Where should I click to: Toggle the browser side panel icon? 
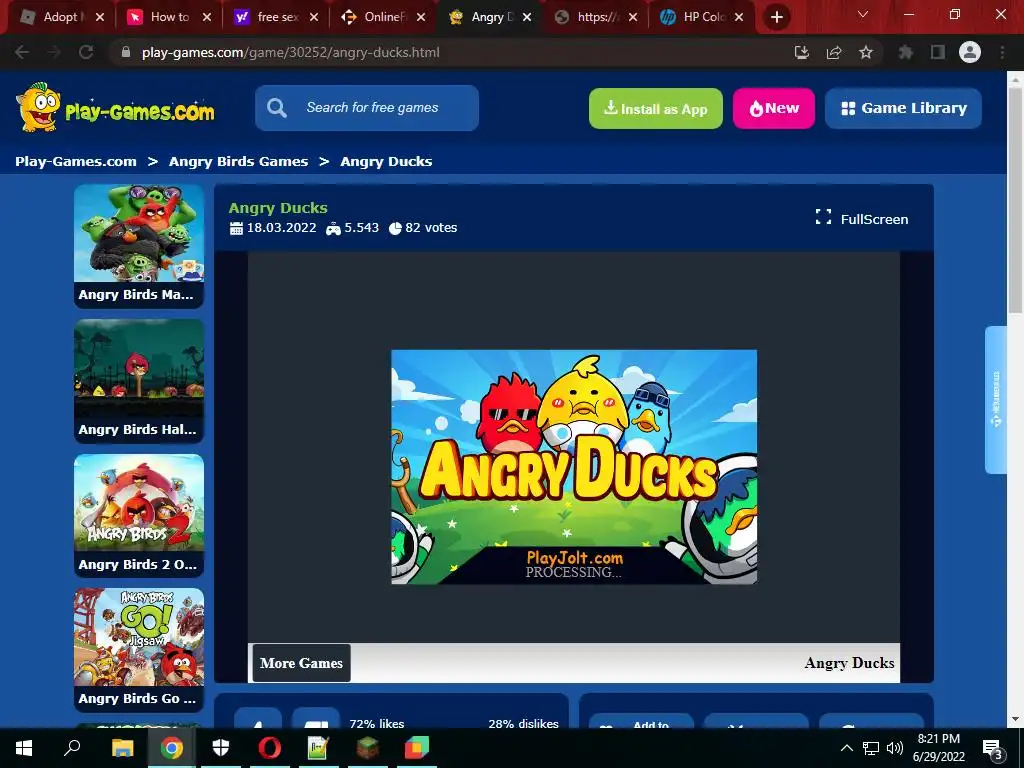coord(938,52)
